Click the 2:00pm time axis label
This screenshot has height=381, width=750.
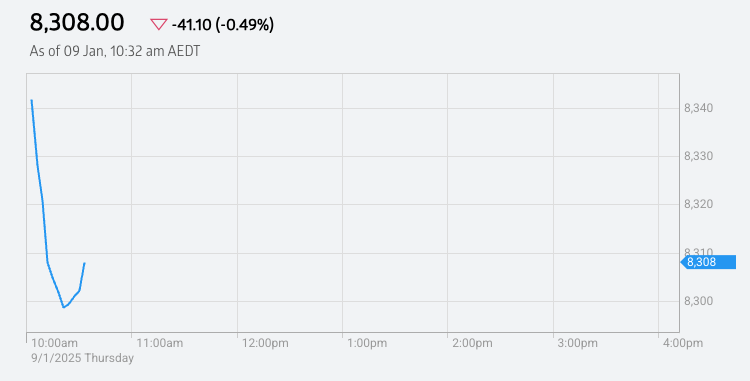[473, 343]
